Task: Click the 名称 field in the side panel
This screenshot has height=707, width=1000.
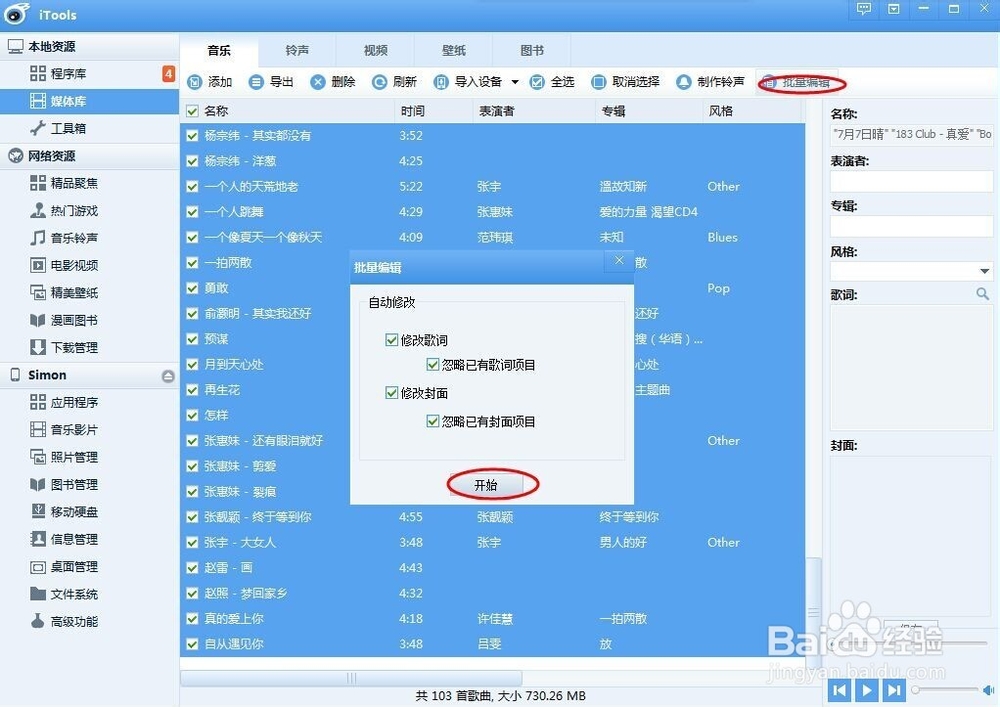Action: click(x=911, y=134)
